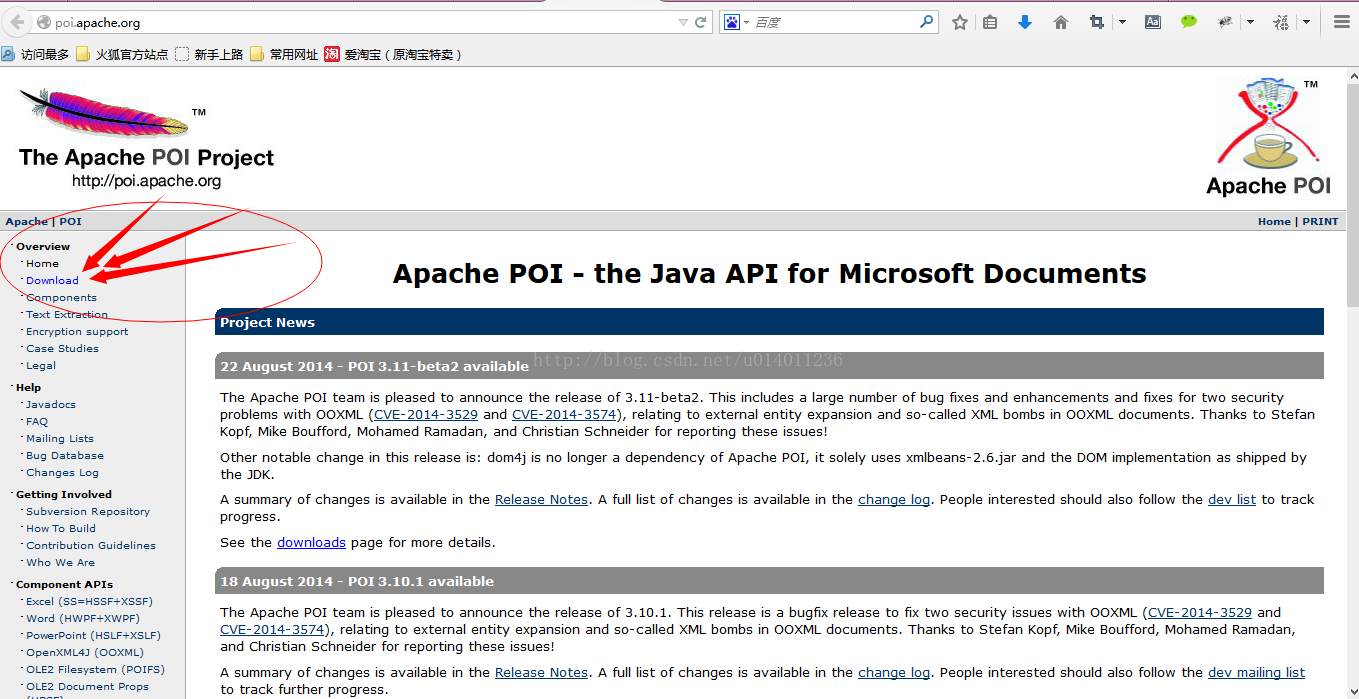The image size is (1359, 699).
Task: Click the 福 character toolbar icon
Action: [1281, 22]
